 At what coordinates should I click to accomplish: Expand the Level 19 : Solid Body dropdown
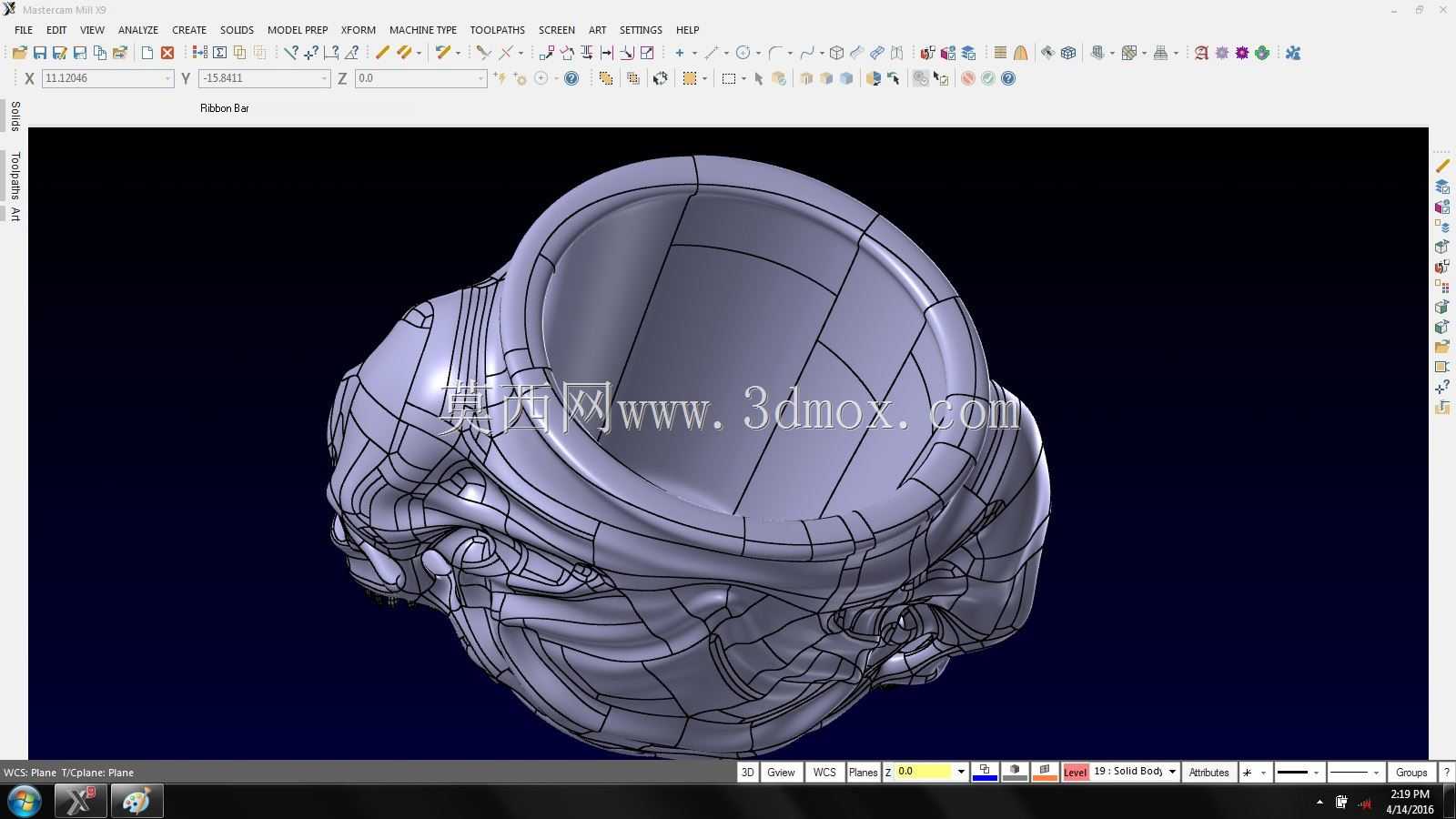pos(1172,772)
